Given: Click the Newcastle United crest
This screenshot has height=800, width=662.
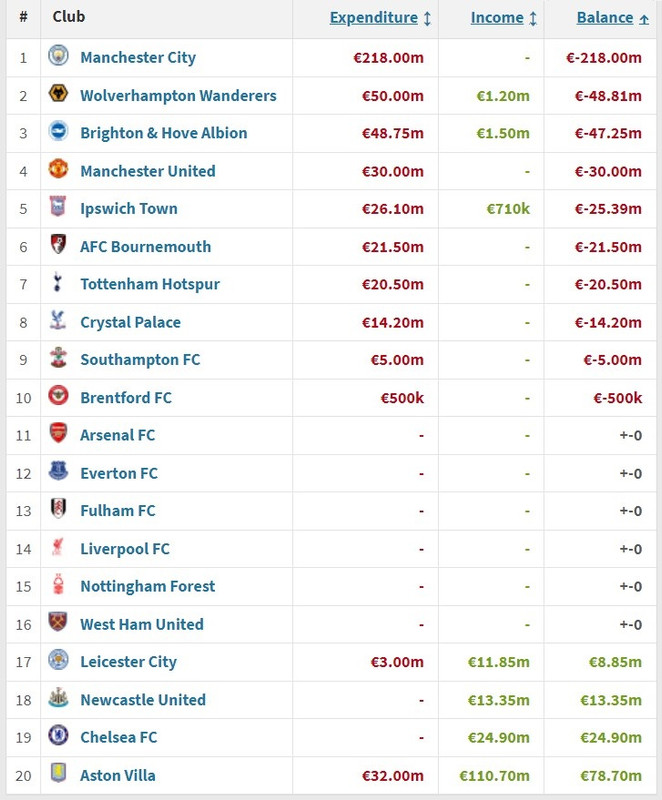Looking at the screenshot, I should pyautogui.click(x=58, y=697).
